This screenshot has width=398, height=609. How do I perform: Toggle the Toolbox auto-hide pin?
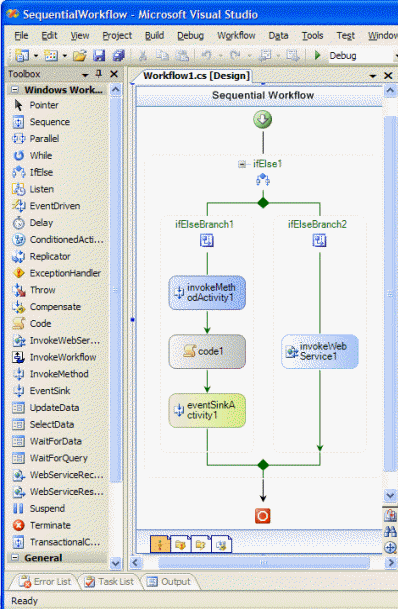coord(99,73)
